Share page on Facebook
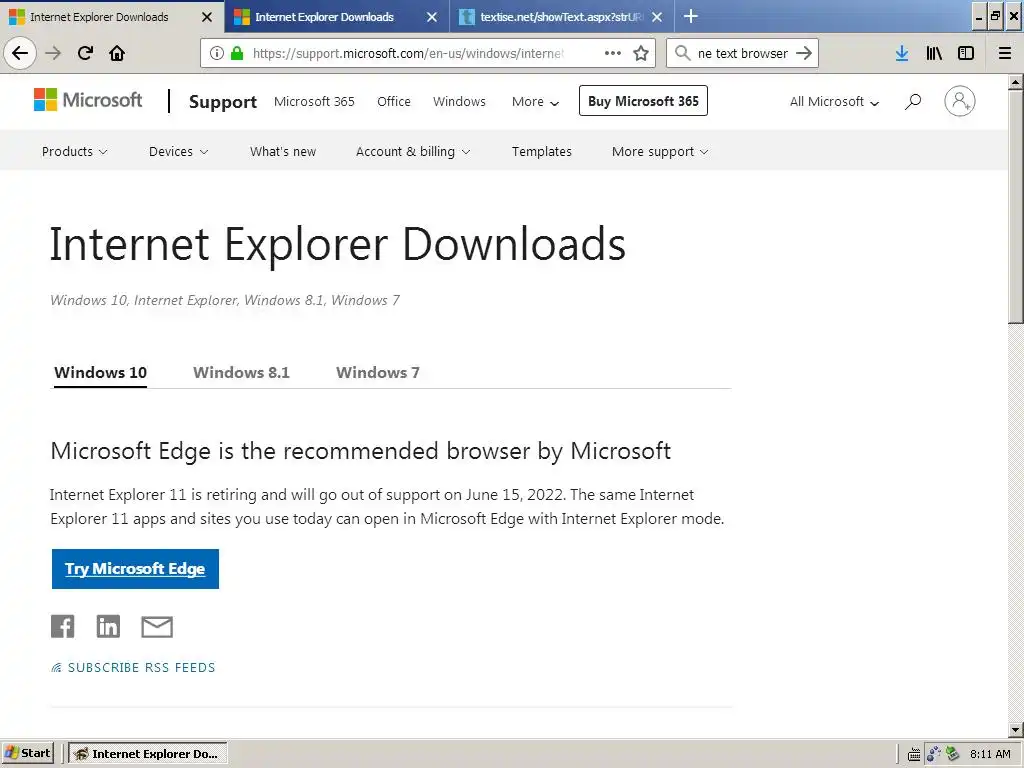 point(63,626)
